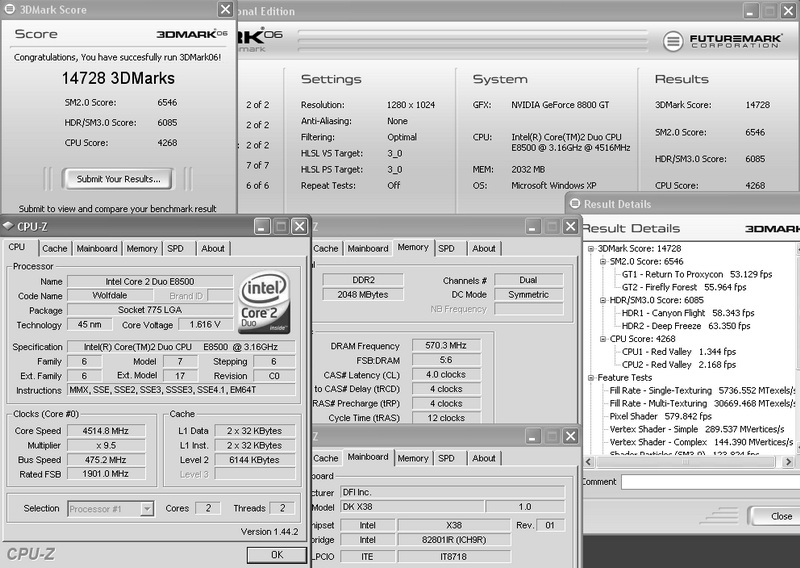Select CPU1 - Red Valley row
The image size is (800, 568).
(x=679, y=352)
